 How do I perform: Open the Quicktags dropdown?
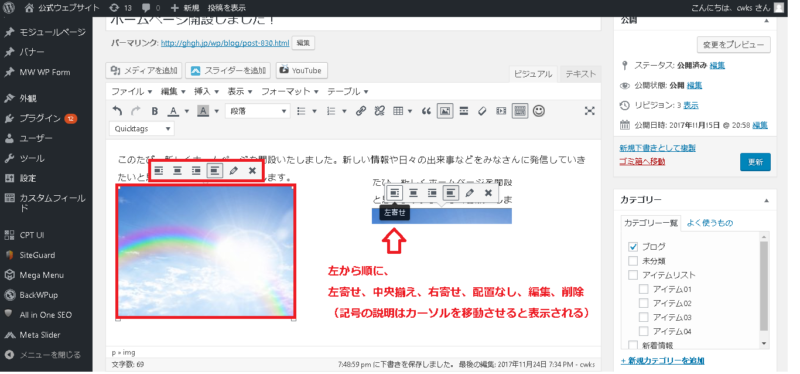click(x=142, y=129)
